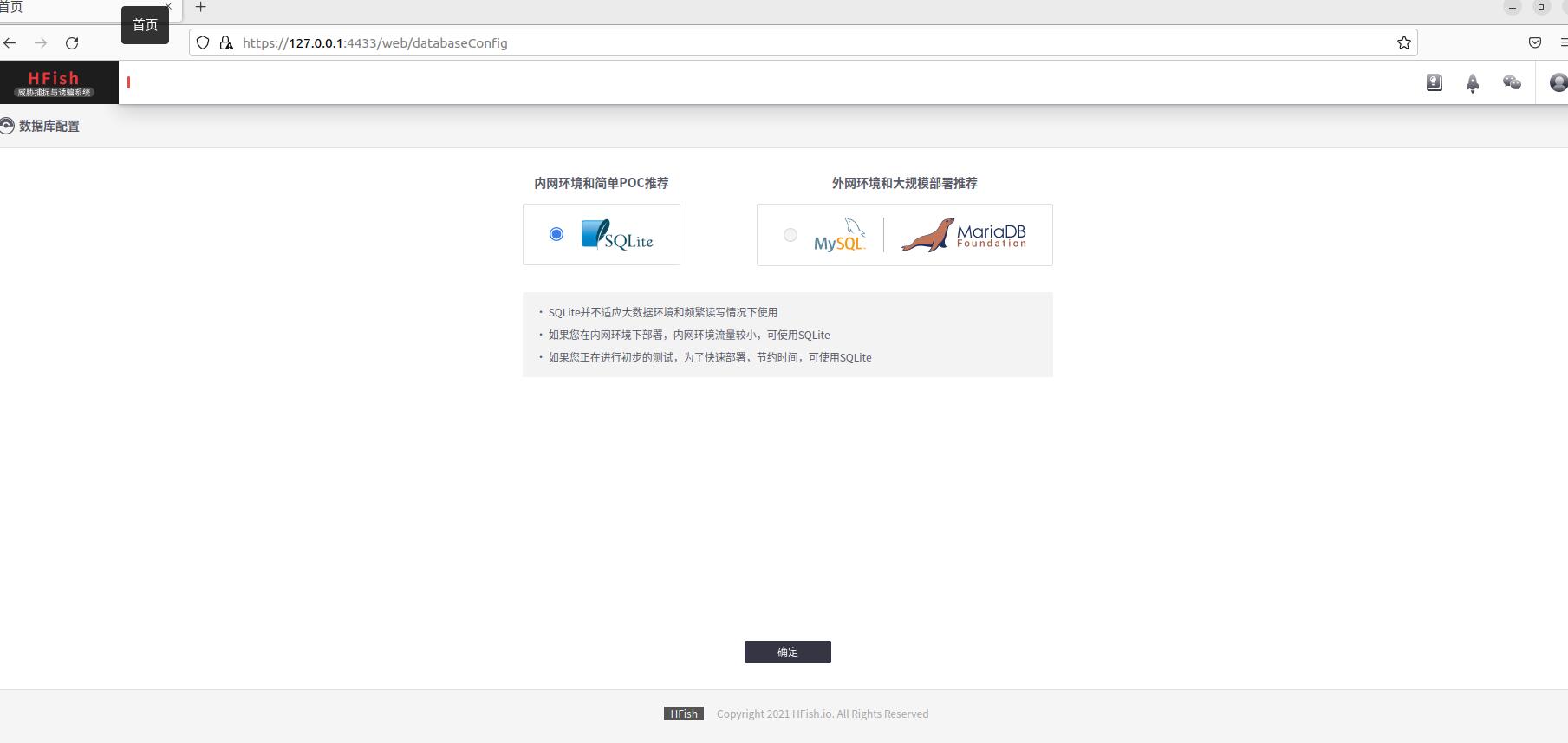Select the MySQL/MariaDB radio button
The image size is (1568, 743).
click(790, 235)
